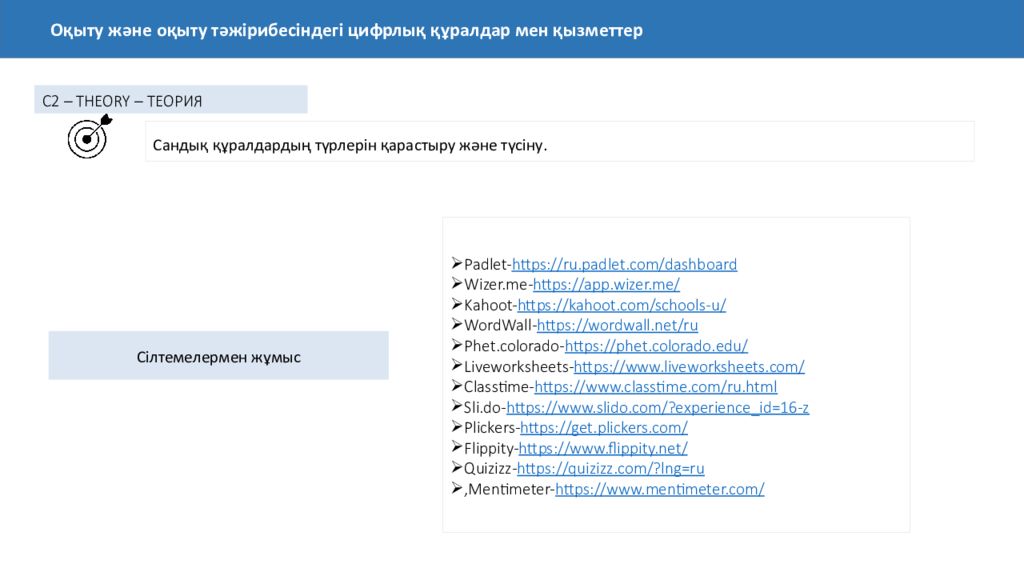Click the Plickers- label text
Screen dimensions: 1024x576
click(492, 428)
